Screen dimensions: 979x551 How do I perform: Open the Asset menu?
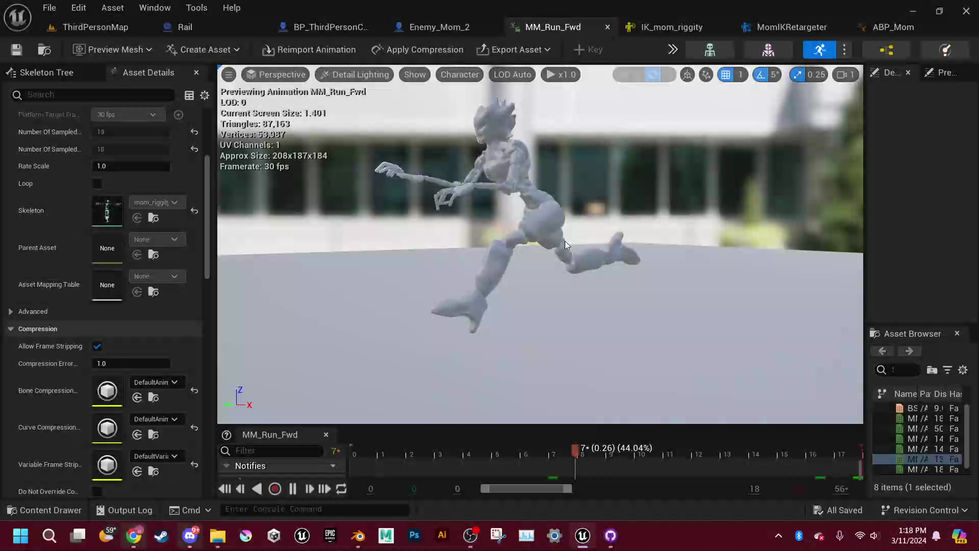(112, 7)
